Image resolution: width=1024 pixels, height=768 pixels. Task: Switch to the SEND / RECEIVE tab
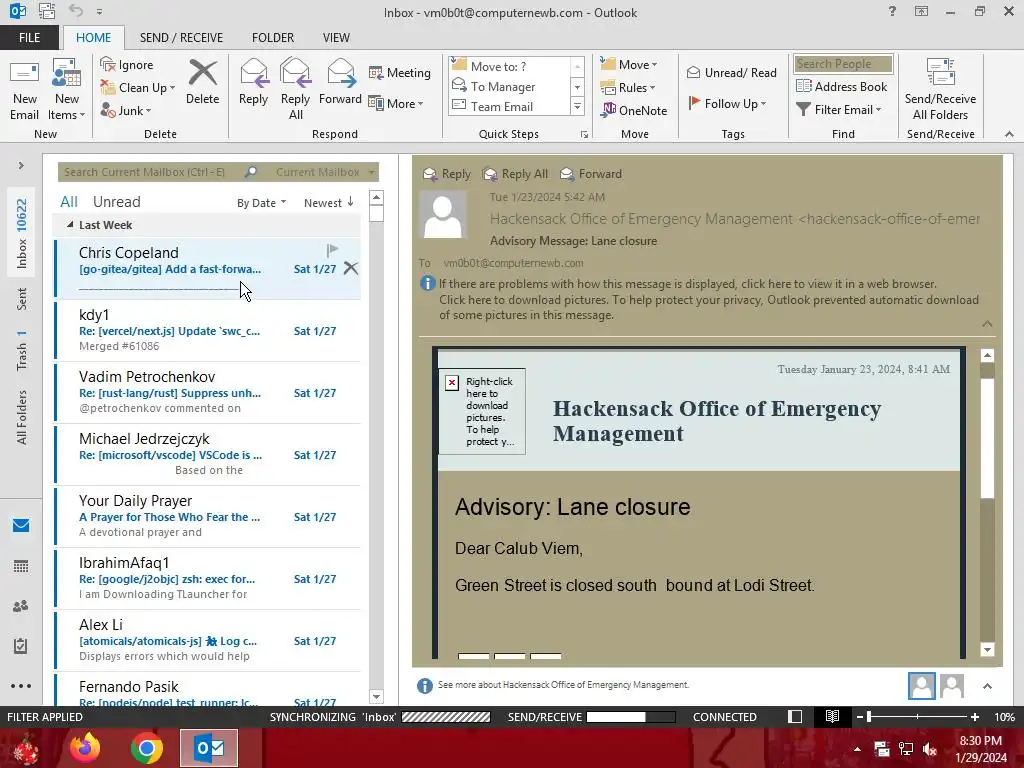181,38
